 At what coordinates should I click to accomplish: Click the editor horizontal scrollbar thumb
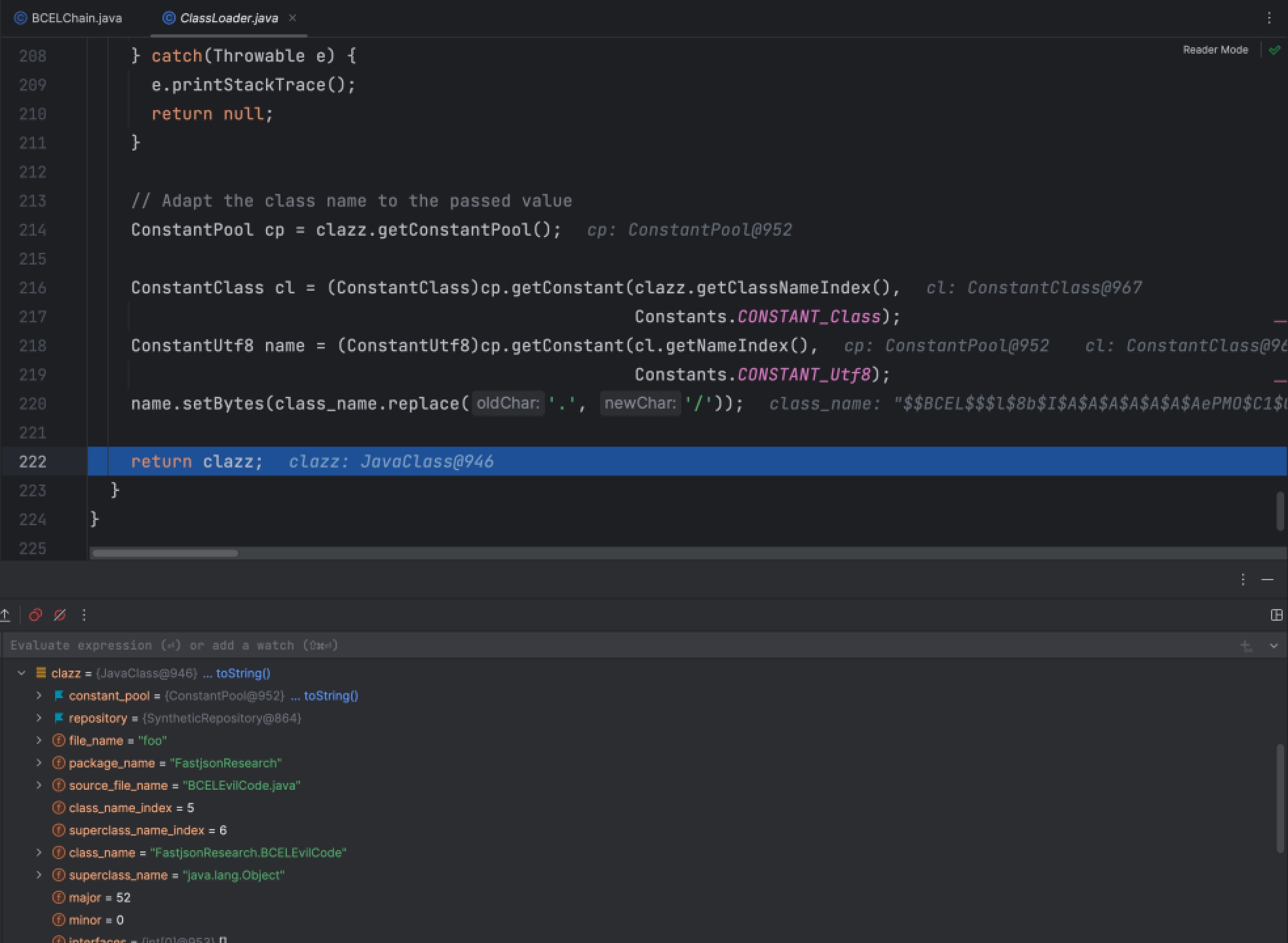165,553
